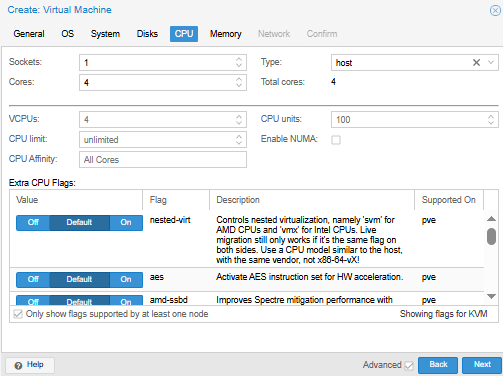Viewport: 503px width, 376px height.
Task: Go to the Disks tab
Action: pyautogui.click(x=147, y=34)
